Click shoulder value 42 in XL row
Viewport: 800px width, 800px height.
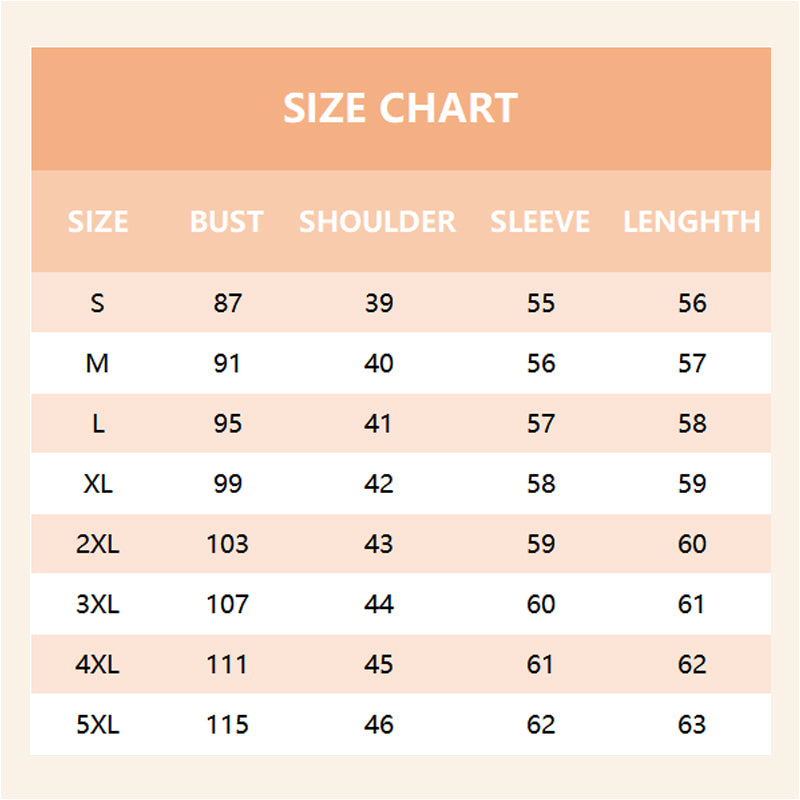pos(379,484)
